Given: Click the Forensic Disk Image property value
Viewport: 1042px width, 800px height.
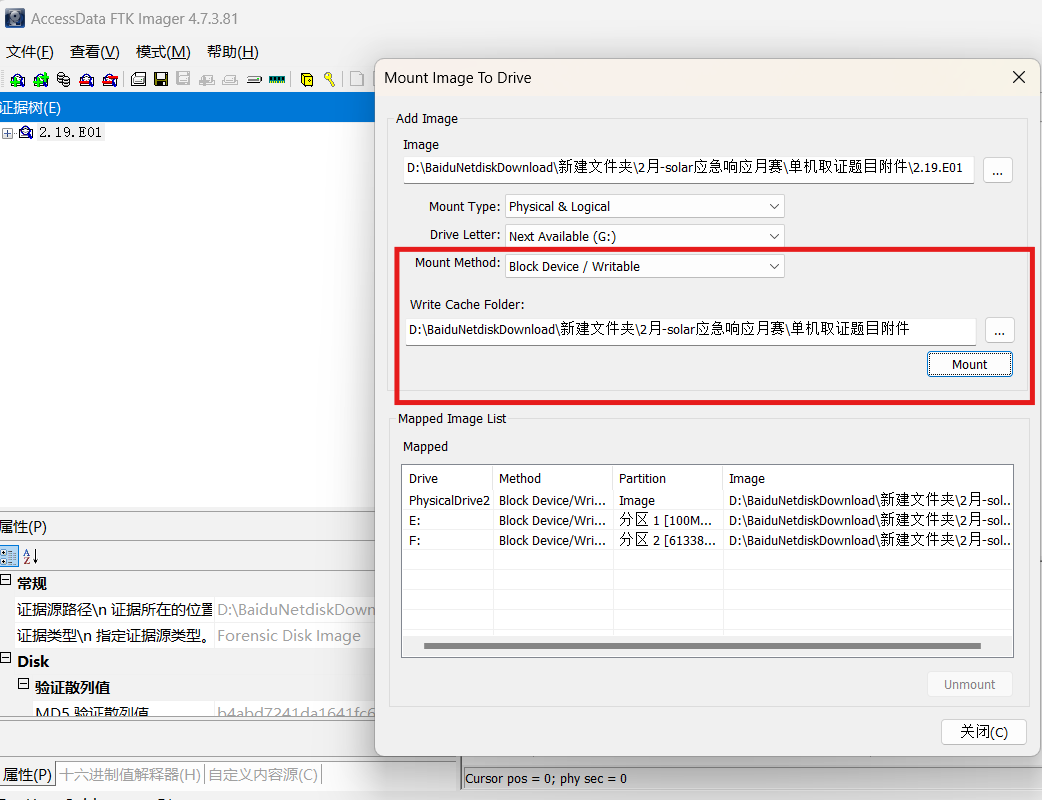Looking at the screenshot, I should coord(289,636).
